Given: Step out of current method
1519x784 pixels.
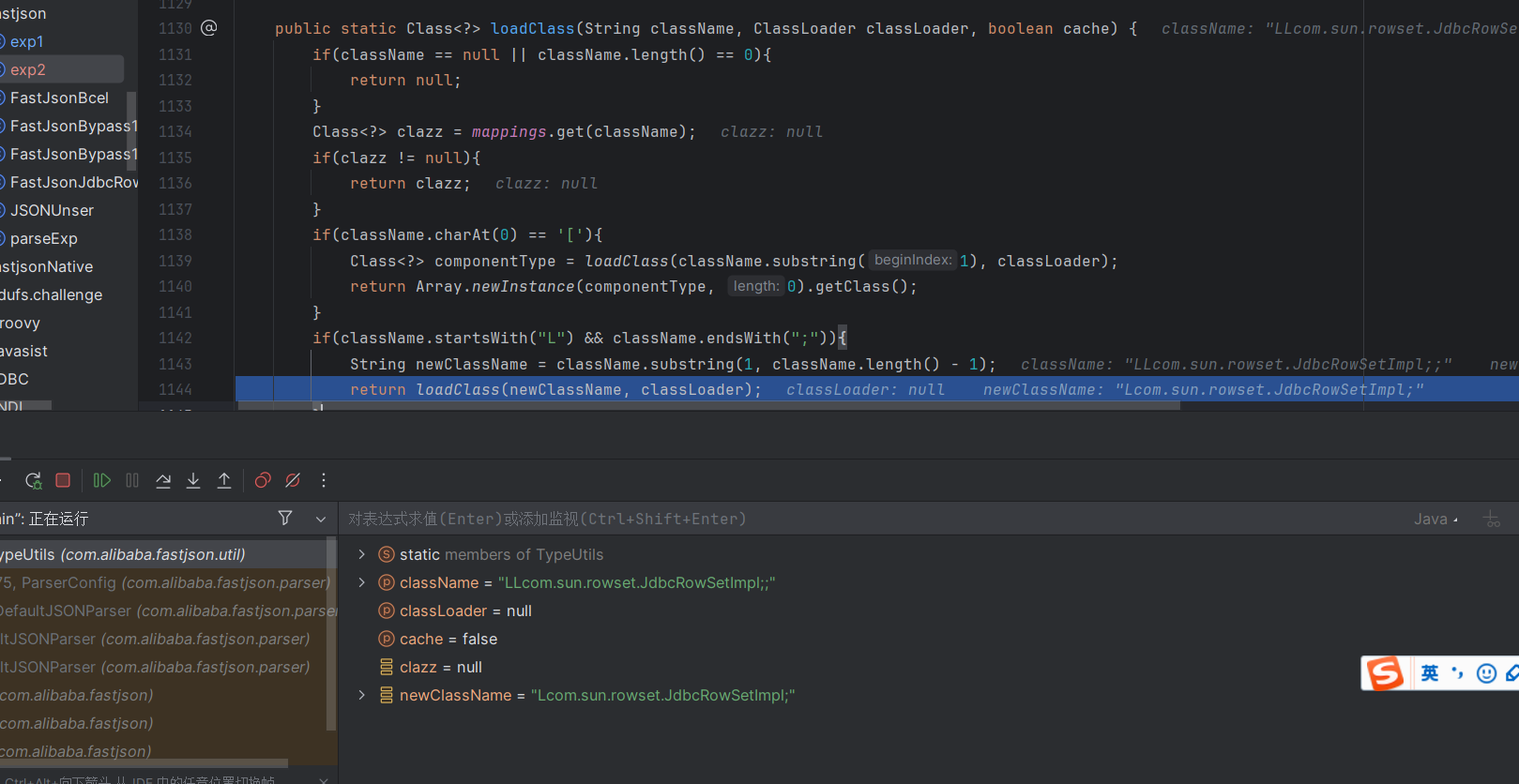Looking at the screenshot, I should pyautogui.click(x=224, y=480).
